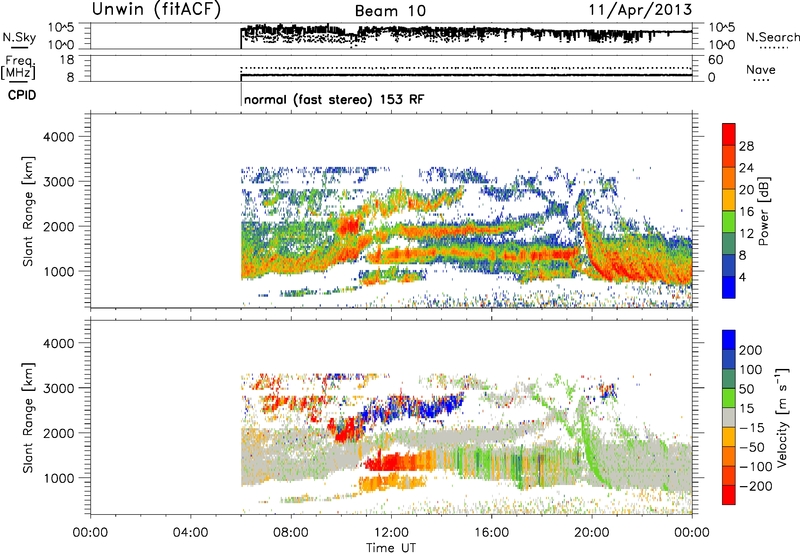Click the '18' frequency axis value
This screenshot has height=554, width=800.
[x=67, y=60]
